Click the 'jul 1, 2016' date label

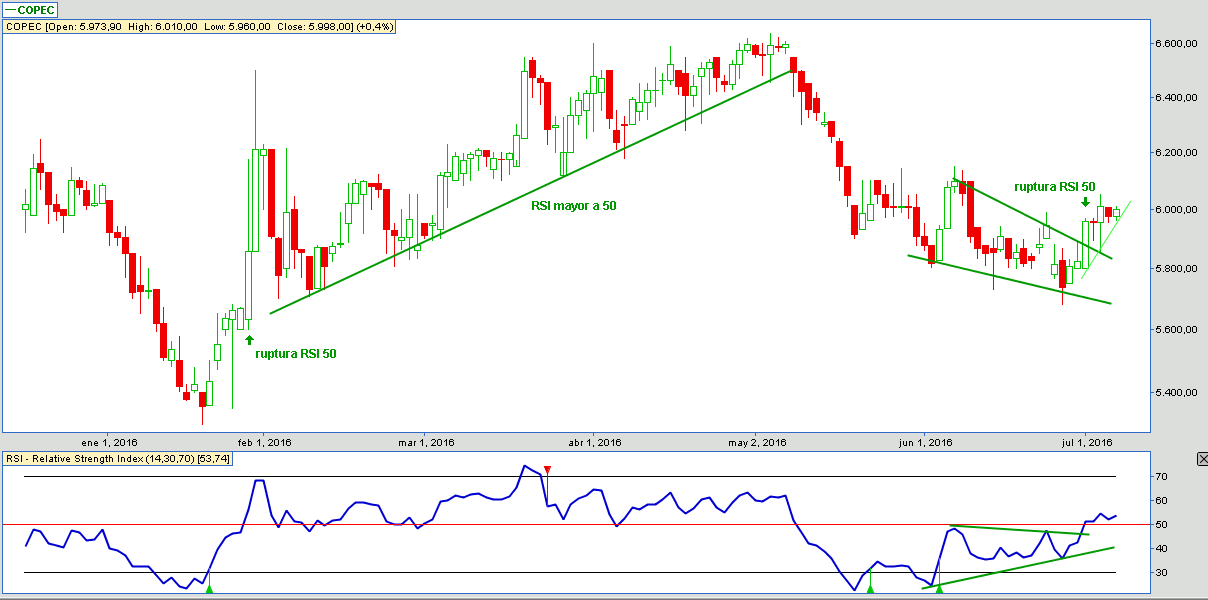[x=1087, y=442]
